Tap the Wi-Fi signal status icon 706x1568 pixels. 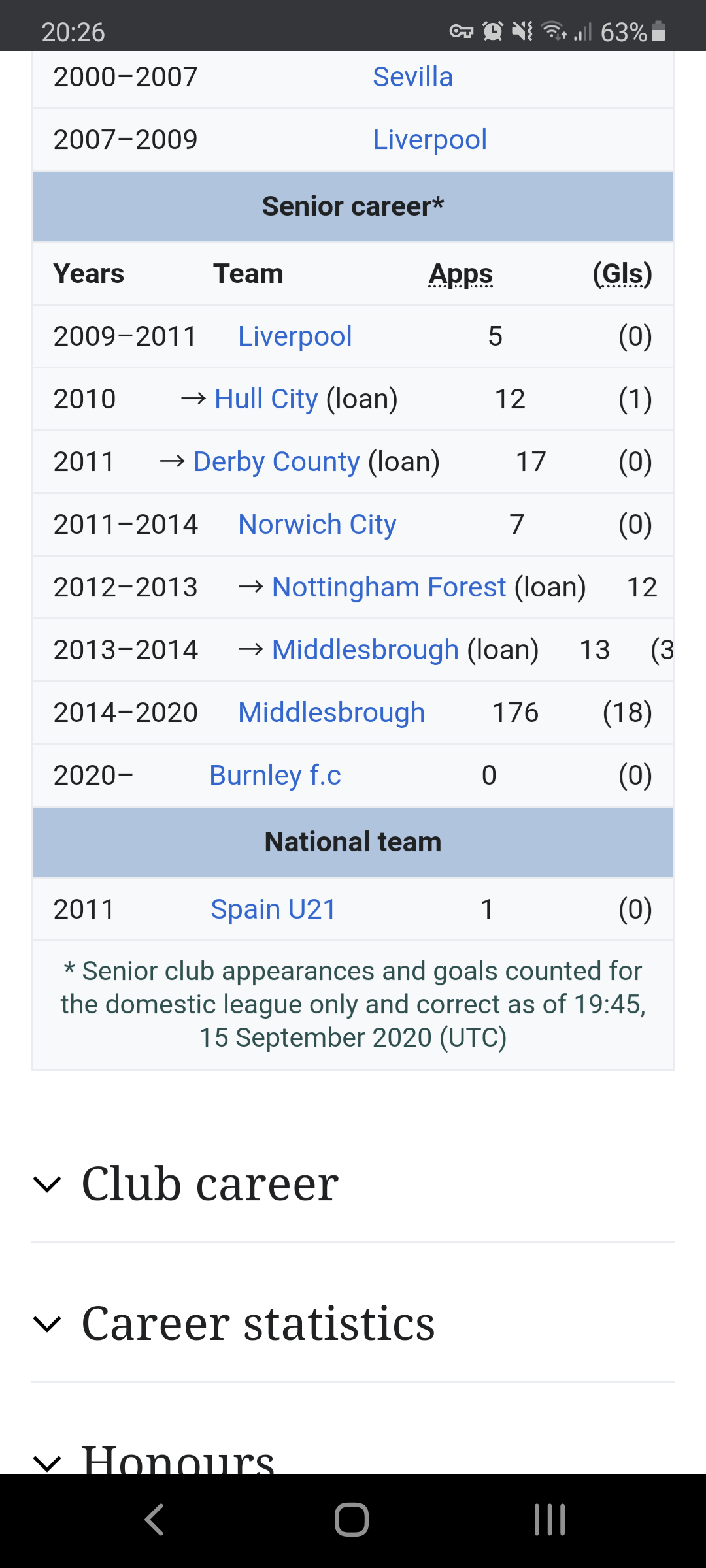554,31
